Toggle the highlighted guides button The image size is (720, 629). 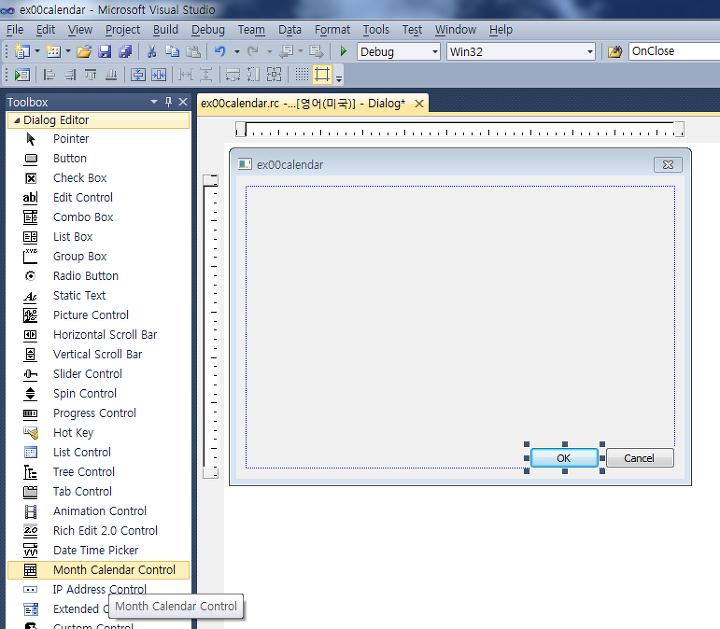coord(322,74)
